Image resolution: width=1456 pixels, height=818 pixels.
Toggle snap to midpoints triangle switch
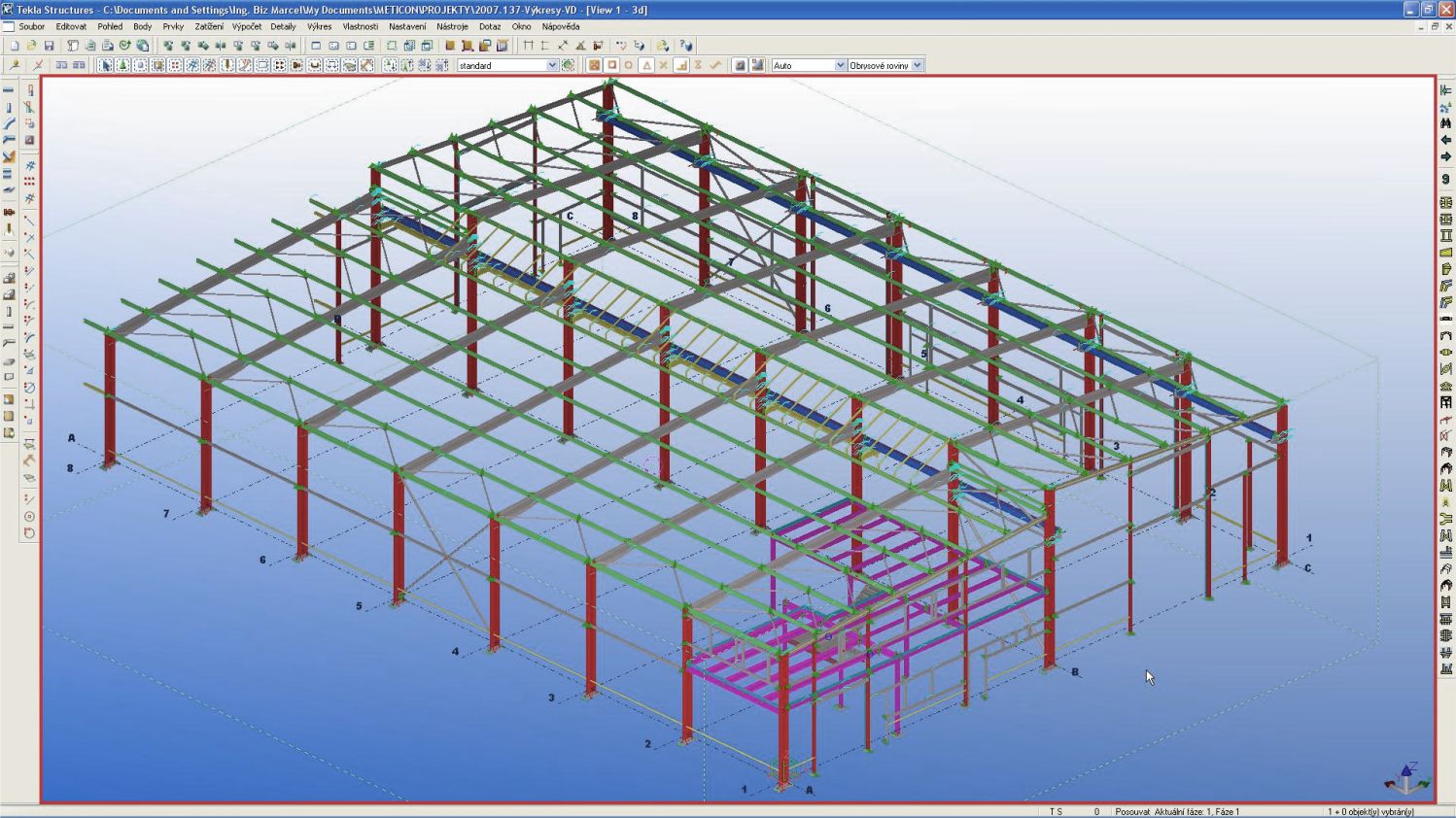(646, 65)
